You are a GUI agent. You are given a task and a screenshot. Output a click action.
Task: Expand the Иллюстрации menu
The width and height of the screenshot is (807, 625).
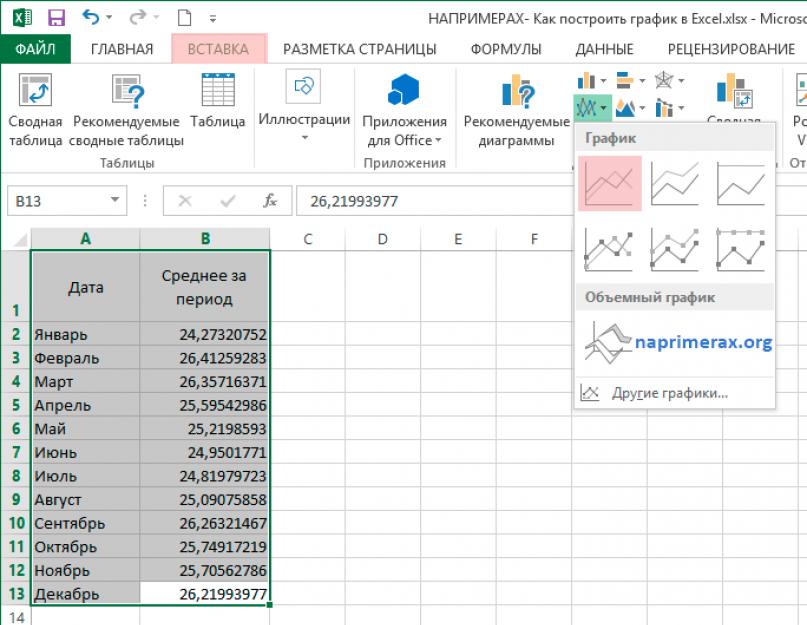[304, 106]
